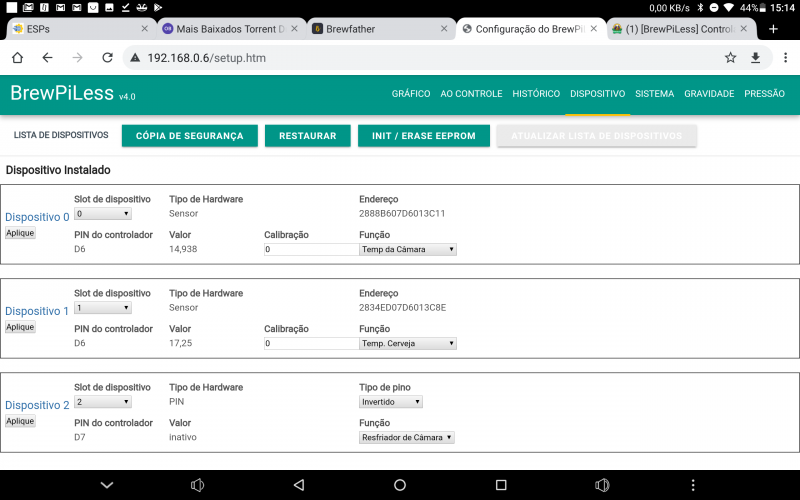Viewport: 800px width, 500px height.
Task: Open the DISPOSITIVO page
Action: click(x=597, y=94)
